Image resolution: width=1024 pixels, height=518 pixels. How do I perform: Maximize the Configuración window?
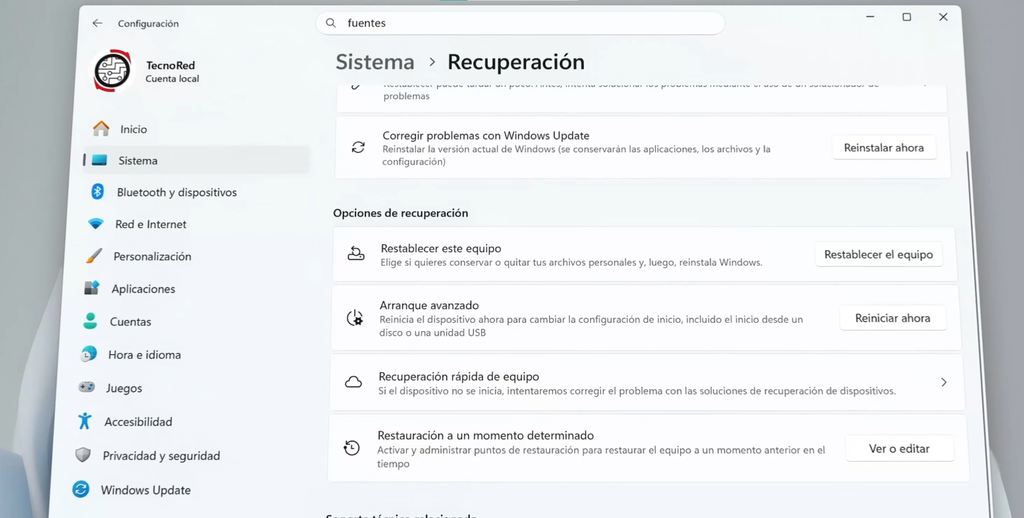[906, 17]
